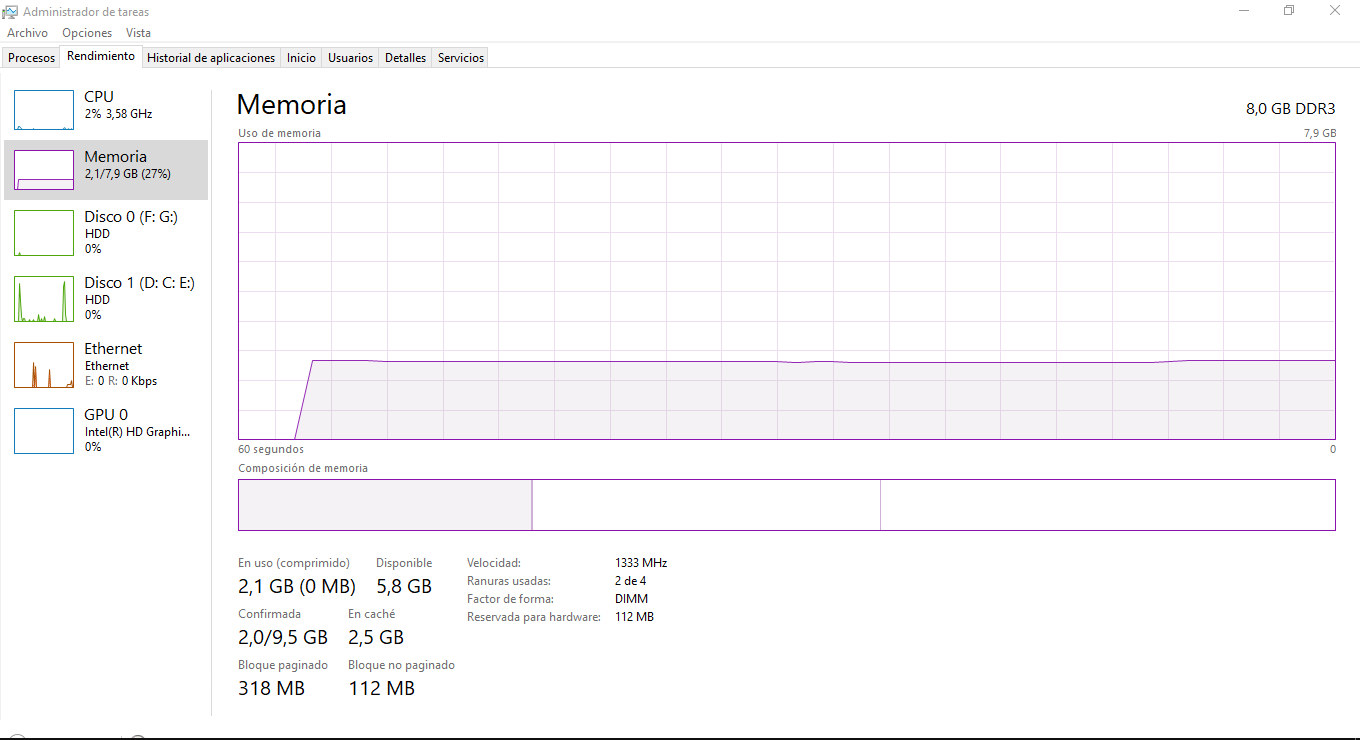Switch to the Procesos tab
The width and height of the screenshot is (1360, 740).
(x=31, y=58)
